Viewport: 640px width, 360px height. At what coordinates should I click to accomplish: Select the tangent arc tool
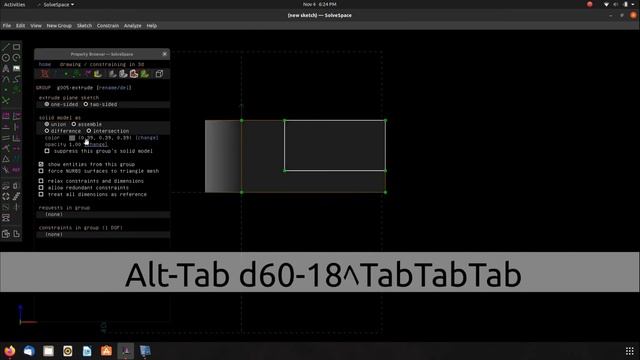(x=6, y=79)
